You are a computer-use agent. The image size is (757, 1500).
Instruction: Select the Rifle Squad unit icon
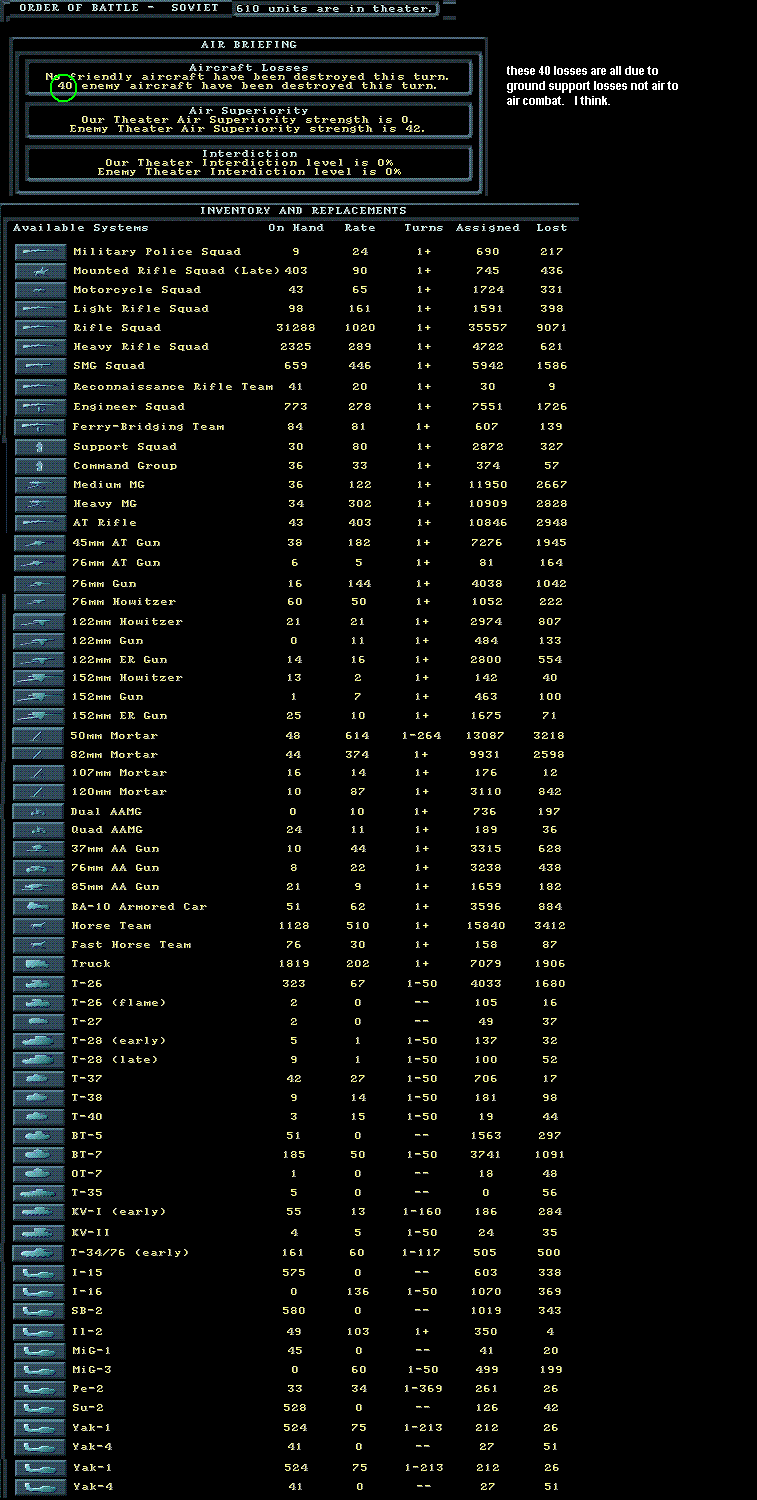(41, 328)
